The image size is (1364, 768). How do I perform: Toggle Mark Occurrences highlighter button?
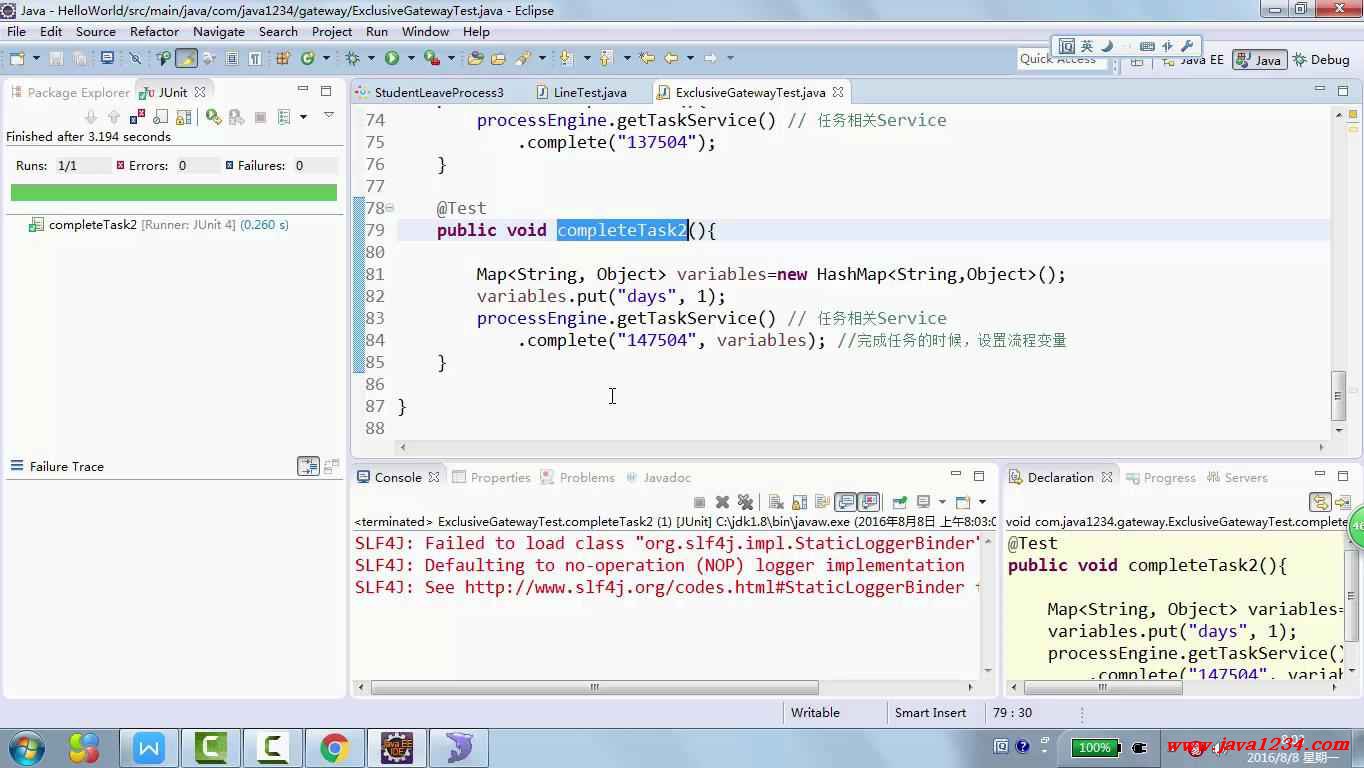pos(187,59)
